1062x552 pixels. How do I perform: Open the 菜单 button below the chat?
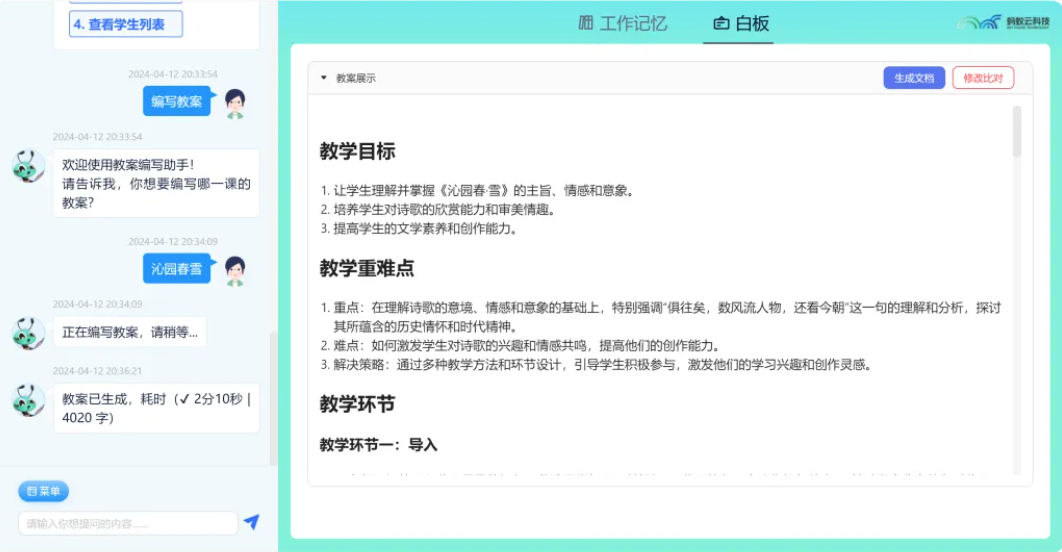point(43,491)
